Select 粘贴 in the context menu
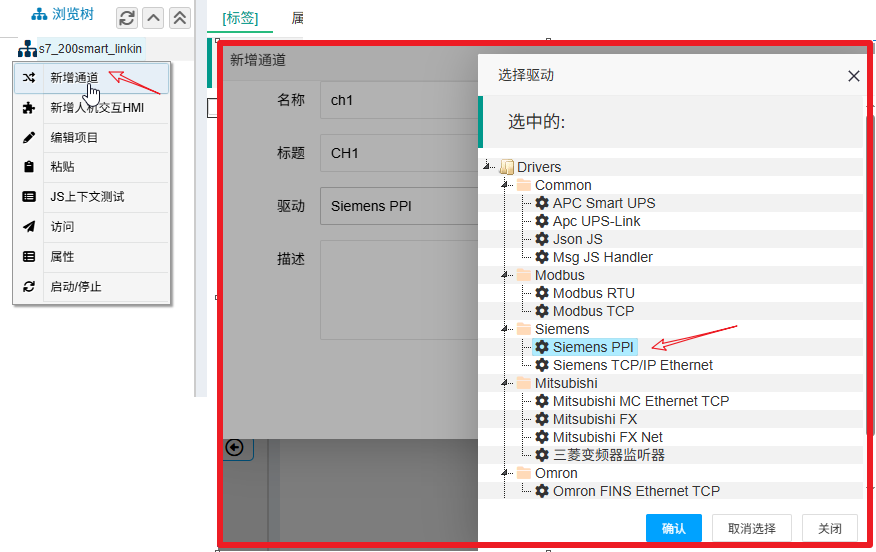This screenshot has width=876, height=552. tap(92, 166)
